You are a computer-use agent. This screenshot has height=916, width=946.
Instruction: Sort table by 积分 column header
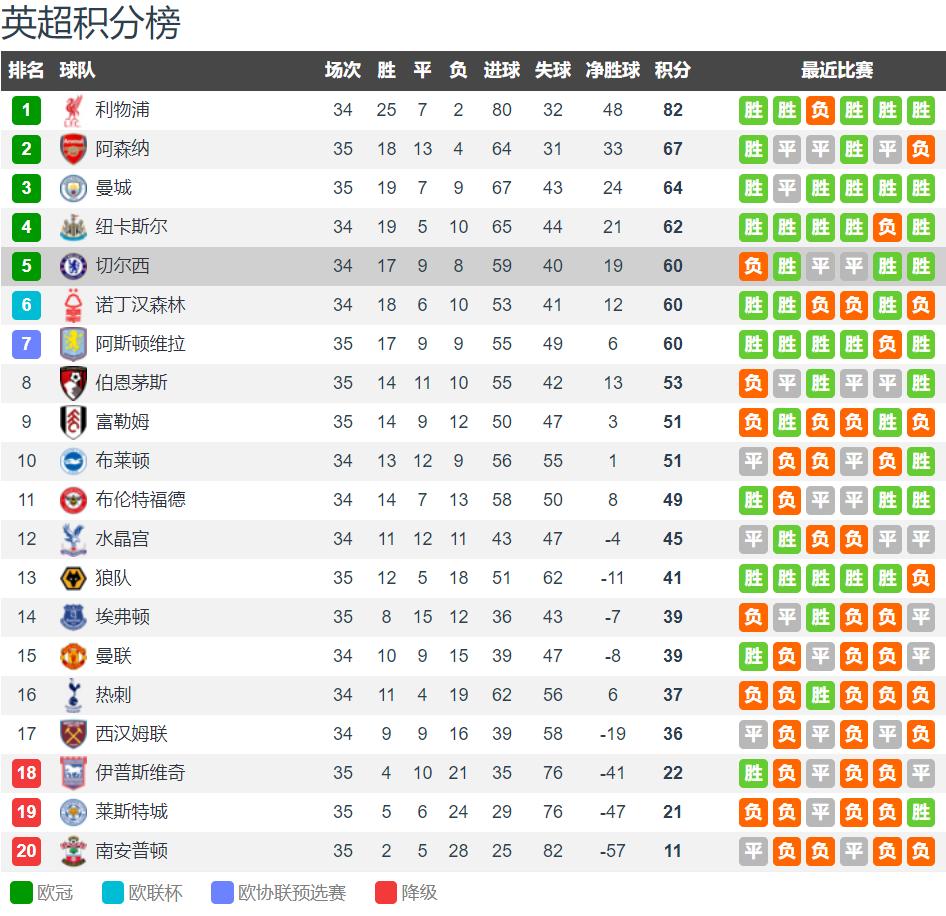point(672,71)
